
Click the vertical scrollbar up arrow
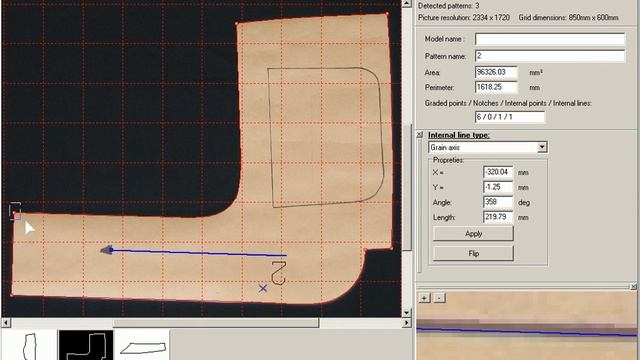pyautogui.click(x=407, y=4)
